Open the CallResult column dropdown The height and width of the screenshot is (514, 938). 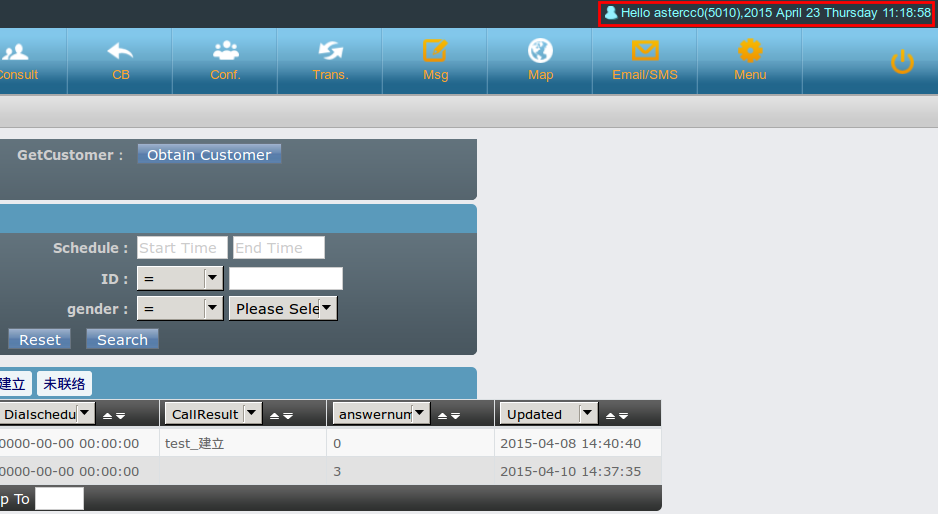252,414
